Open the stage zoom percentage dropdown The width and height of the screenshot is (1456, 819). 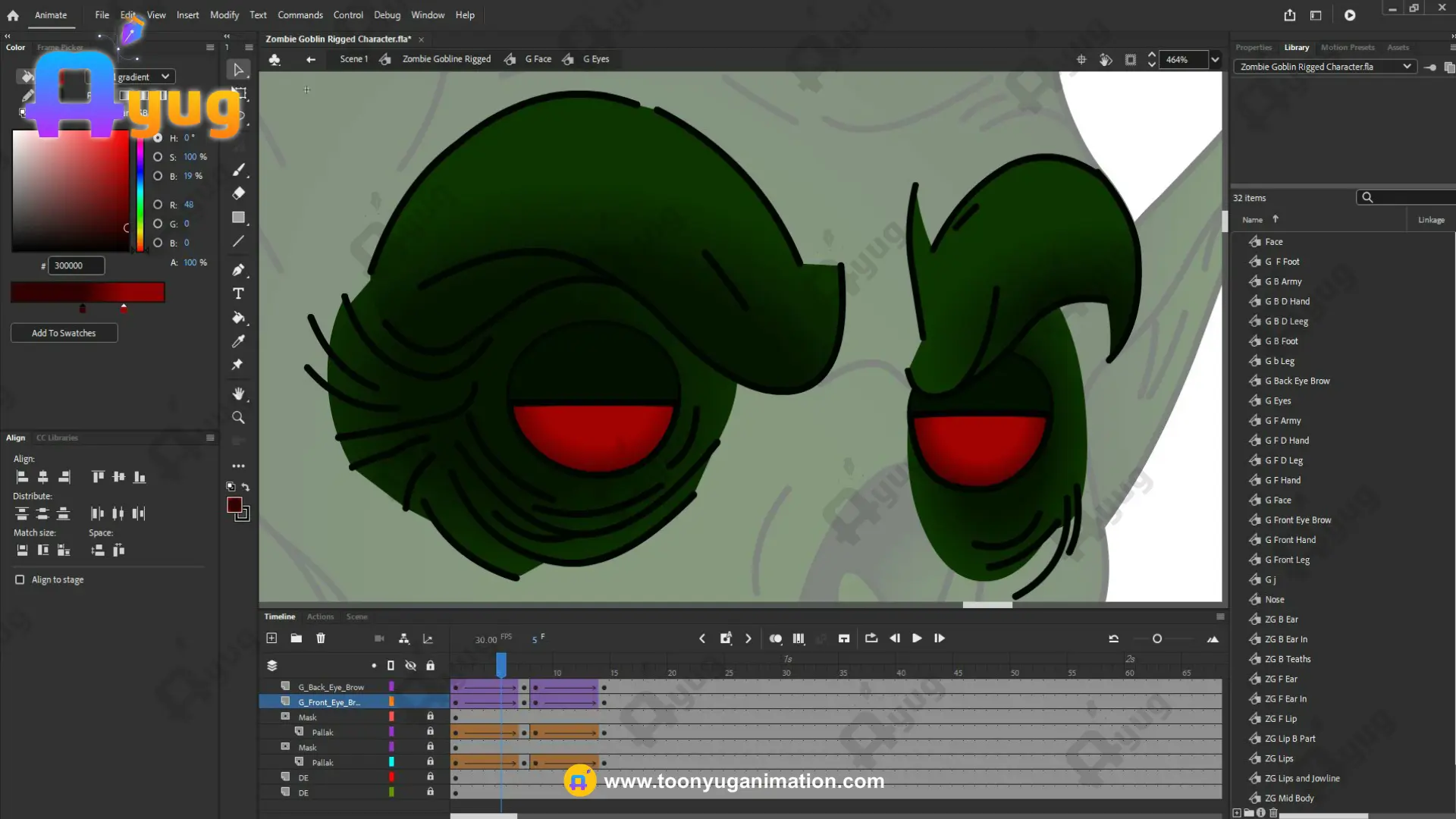1215,59
